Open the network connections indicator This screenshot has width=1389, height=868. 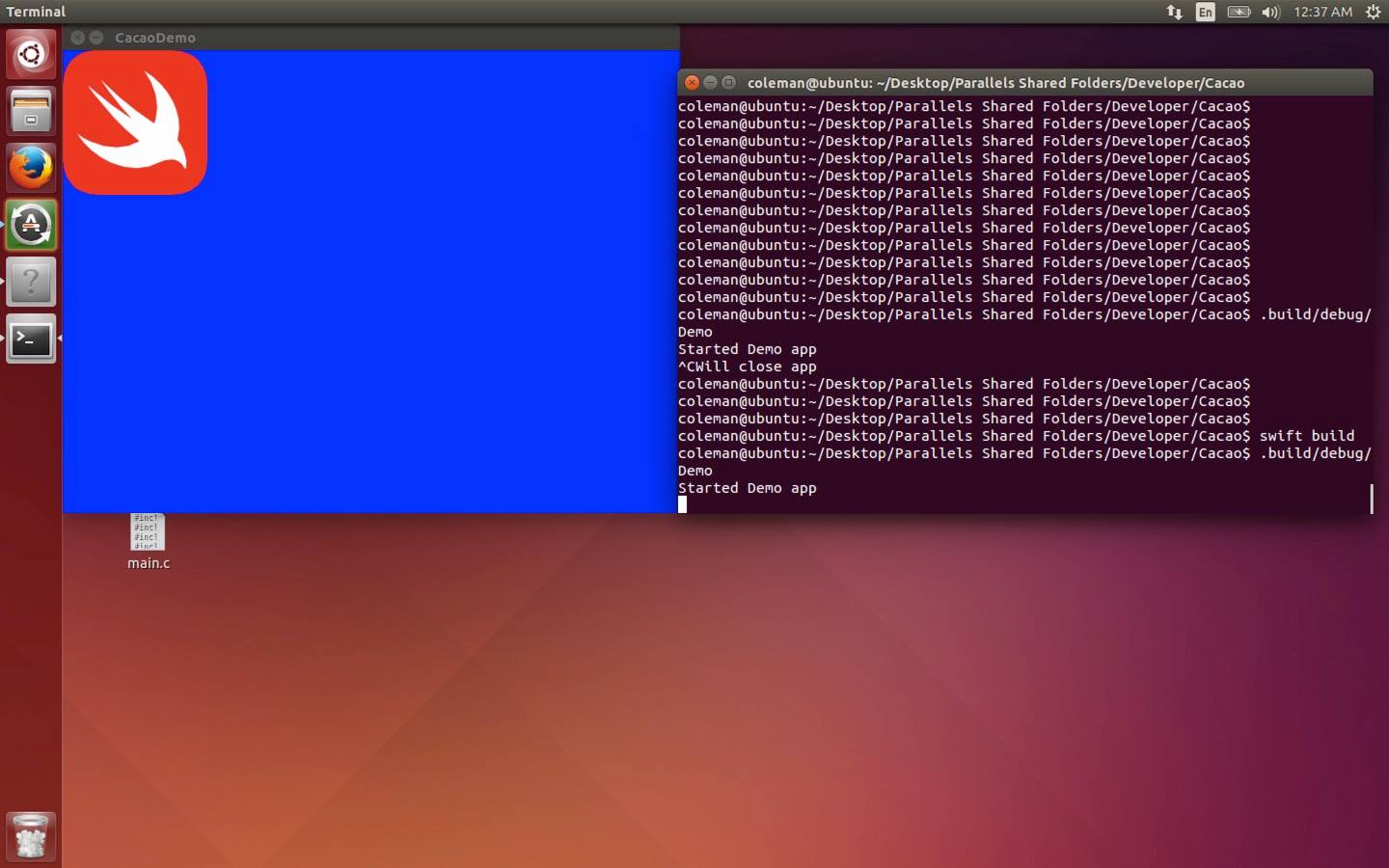point(1174,12)
